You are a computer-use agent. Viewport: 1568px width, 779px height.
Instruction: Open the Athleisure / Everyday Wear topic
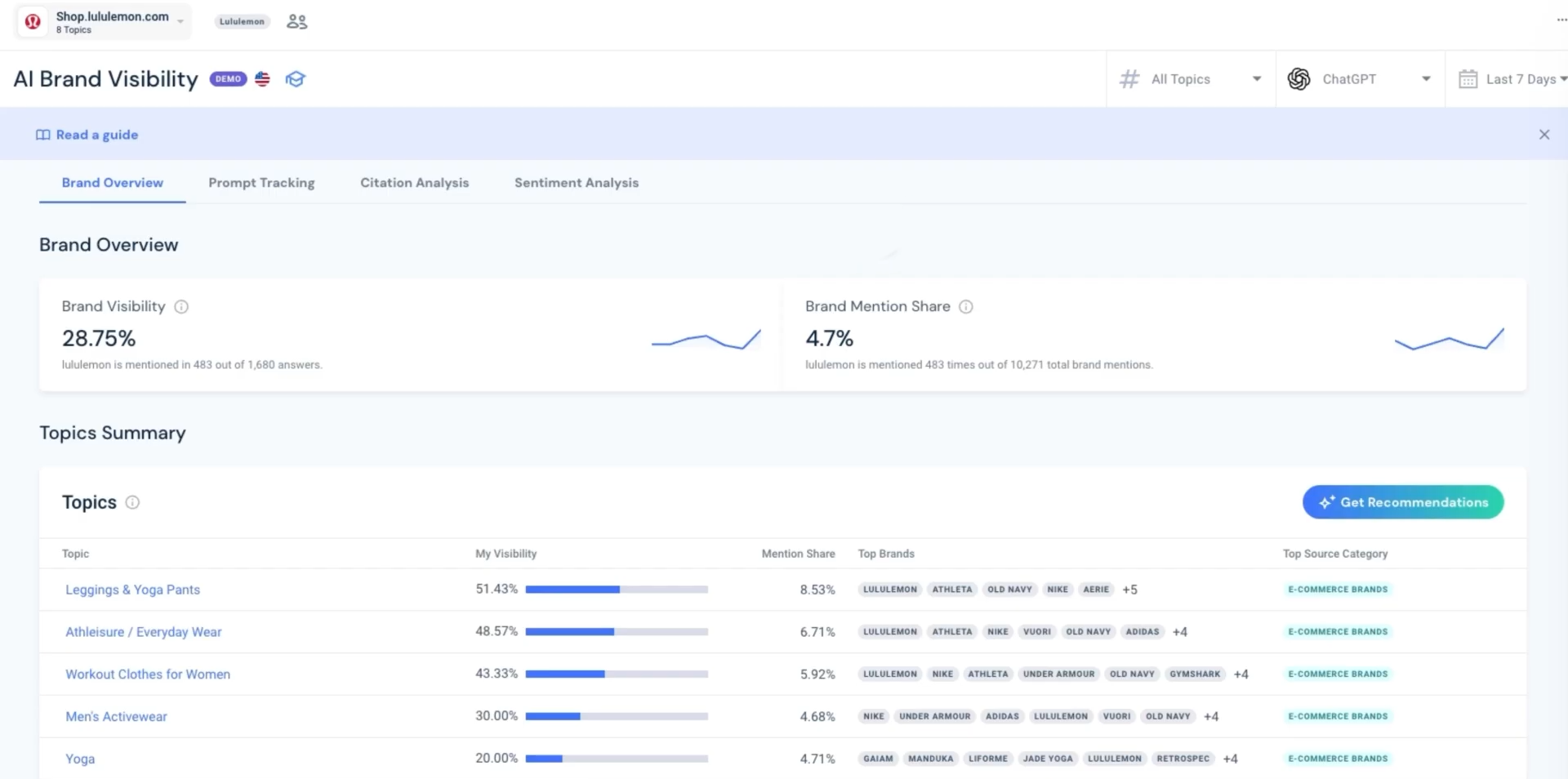click(144, 632)
